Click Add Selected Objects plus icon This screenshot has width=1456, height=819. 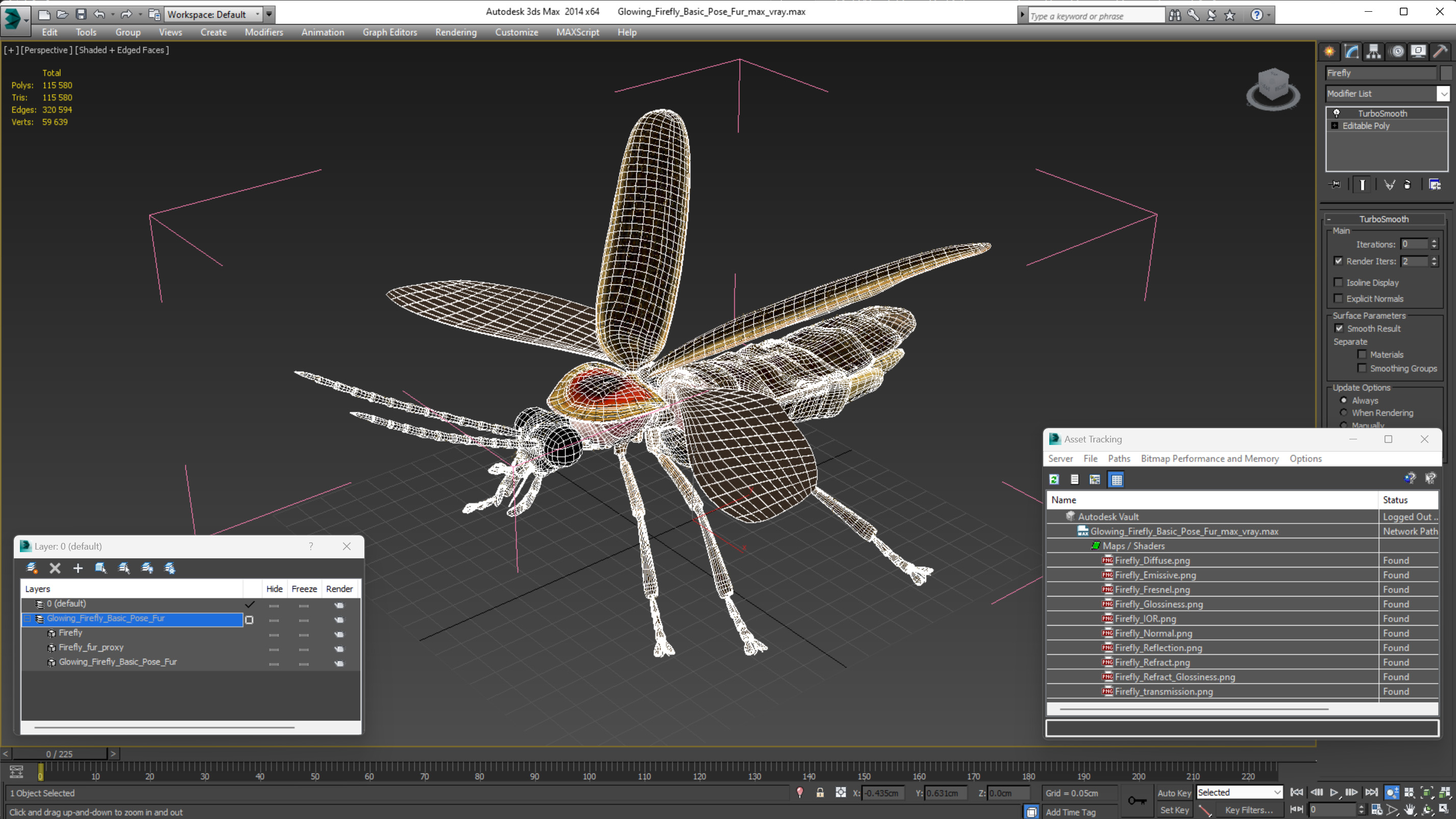click(78, 568)
